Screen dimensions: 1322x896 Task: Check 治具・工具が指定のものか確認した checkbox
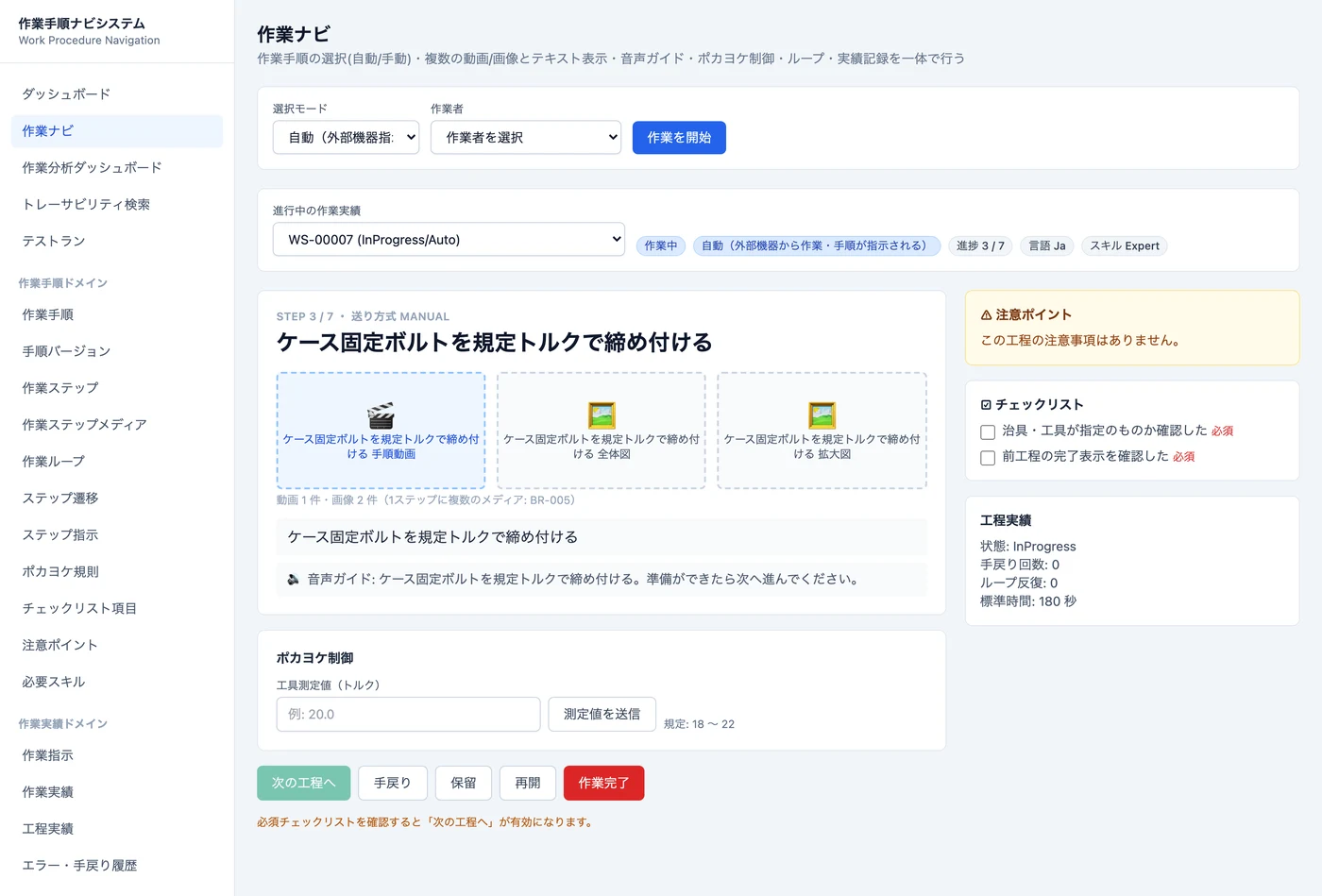988,431
